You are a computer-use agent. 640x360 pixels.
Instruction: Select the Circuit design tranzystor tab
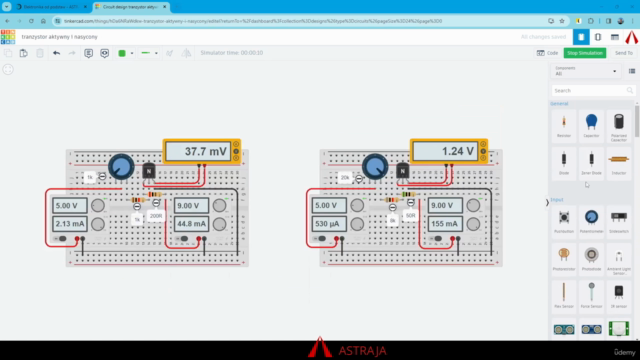point(131,7)
